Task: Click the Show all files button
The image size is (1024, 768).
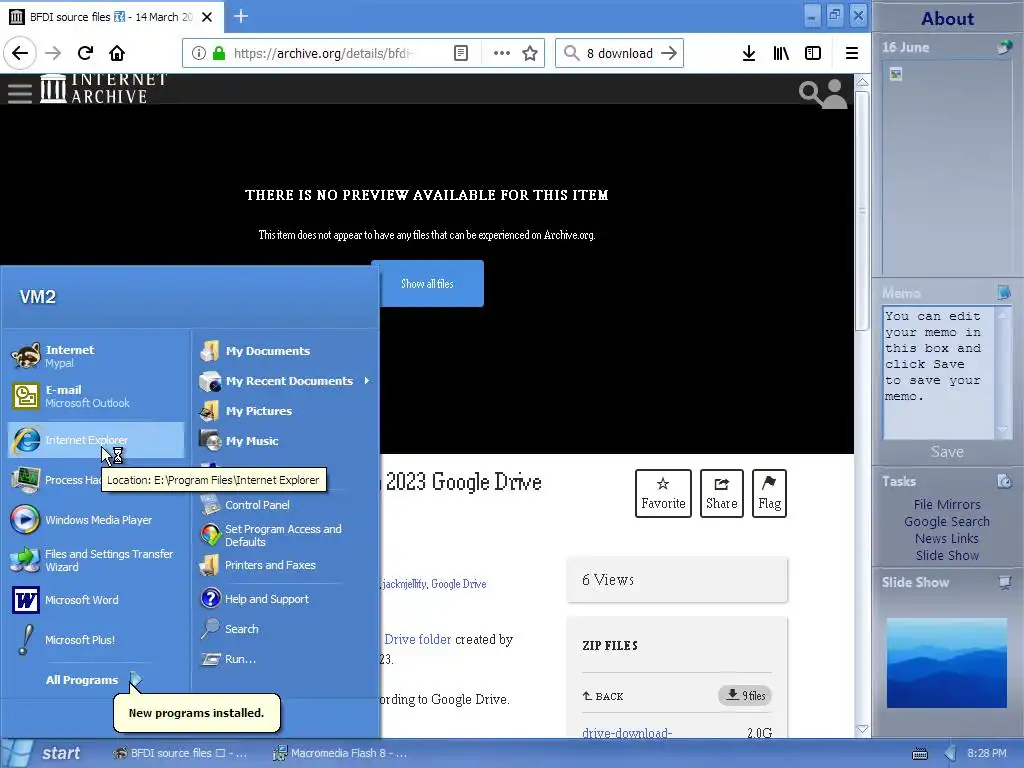Action: click(427, 283)
